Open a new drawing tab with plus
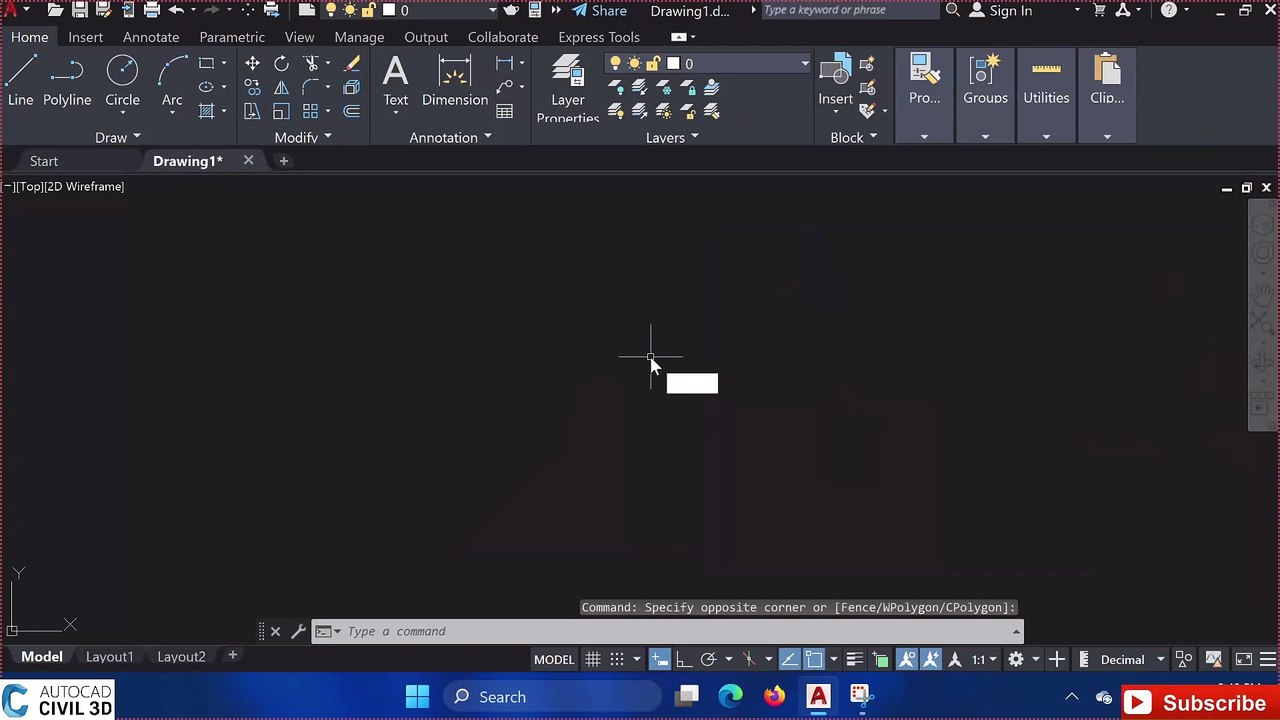The width and height of the screenshot is (1280, 720). tap(283, 160)
